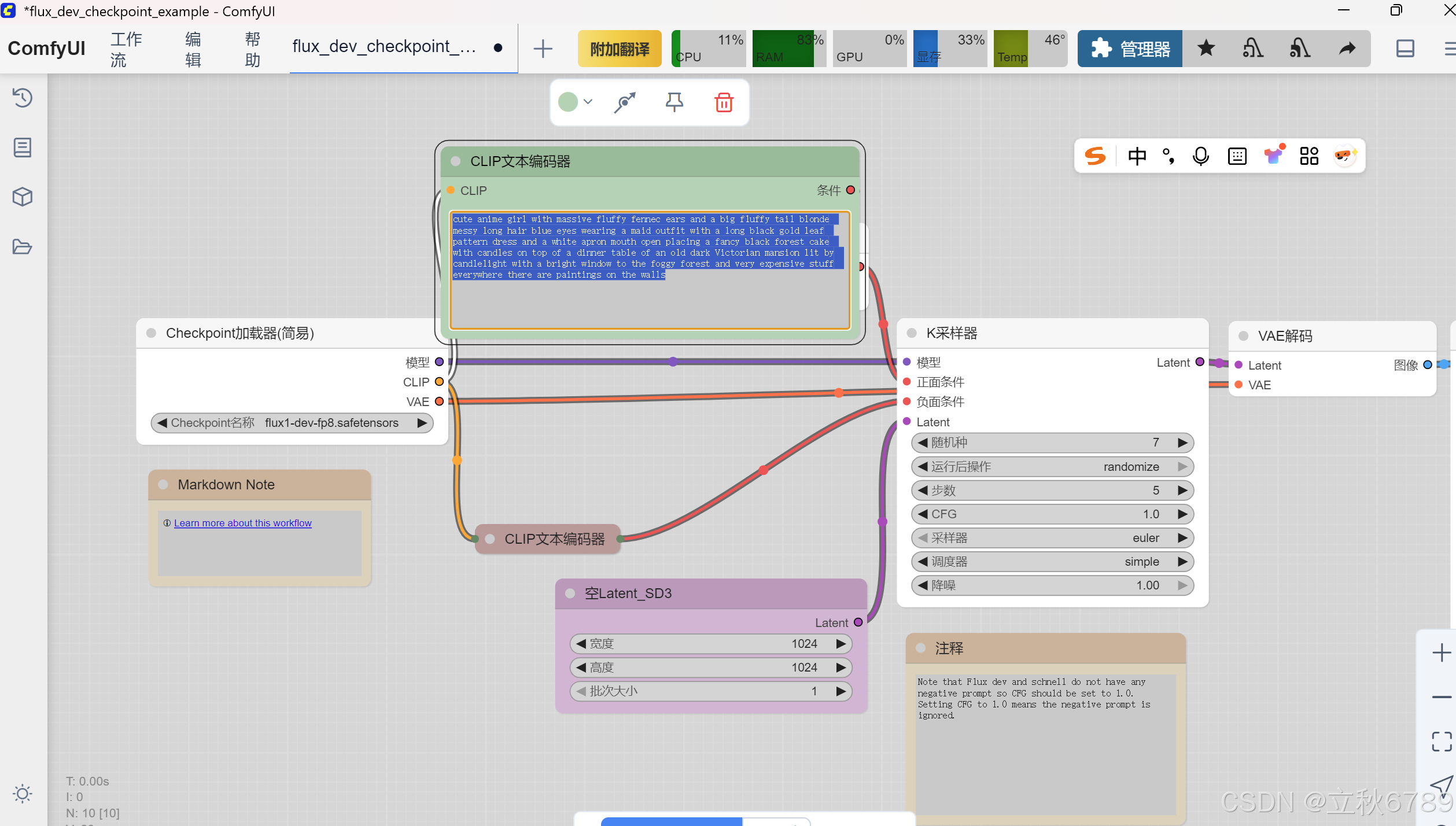Open the workflows folder sidebar icon
This screenshot has width=1456, height=826.
[x=23, y=247]
